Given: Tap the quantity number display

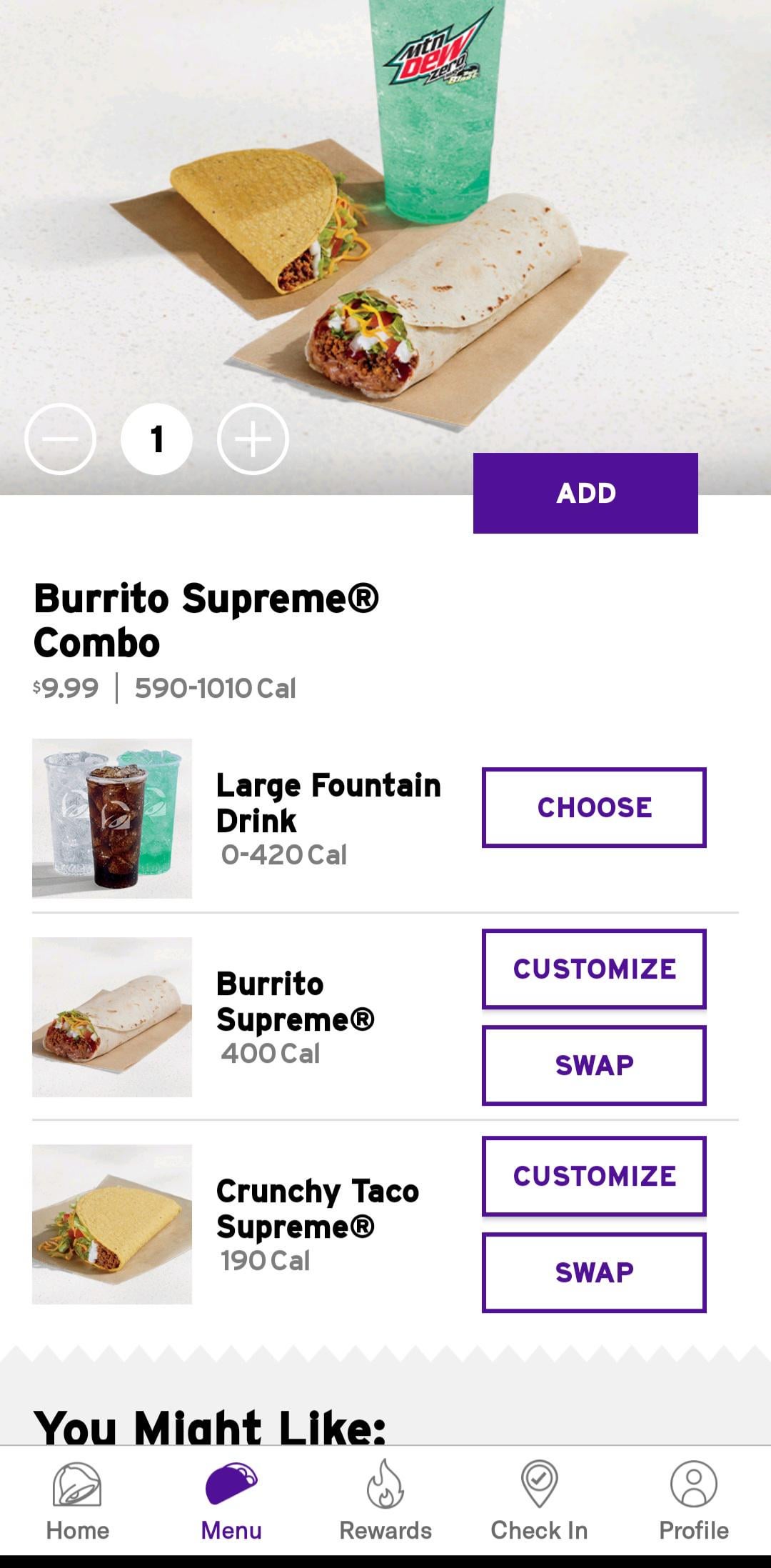Looking at the screenshot, I should point(156,439).
